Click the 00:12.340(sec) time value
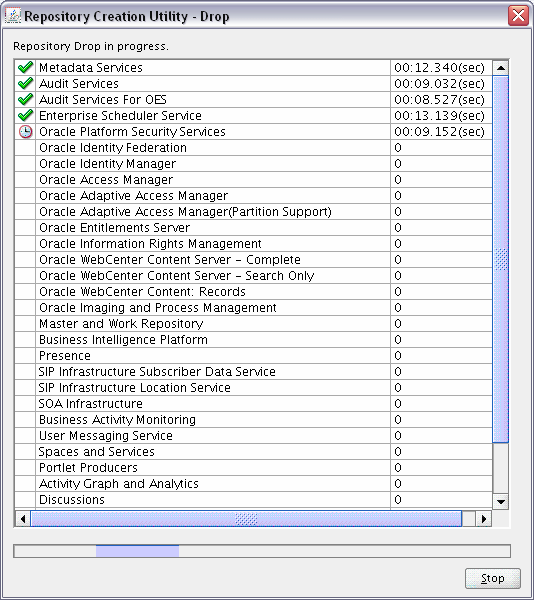The width and height of the screenshot is (534, 600). 440,68
